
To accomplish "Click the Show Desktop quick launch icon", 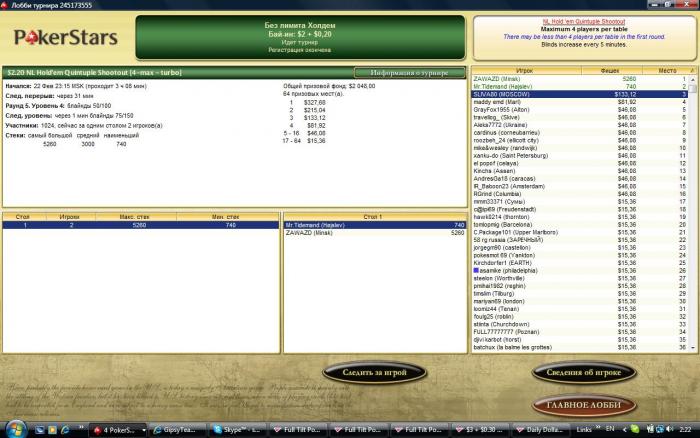I will [x=40, y=430].
